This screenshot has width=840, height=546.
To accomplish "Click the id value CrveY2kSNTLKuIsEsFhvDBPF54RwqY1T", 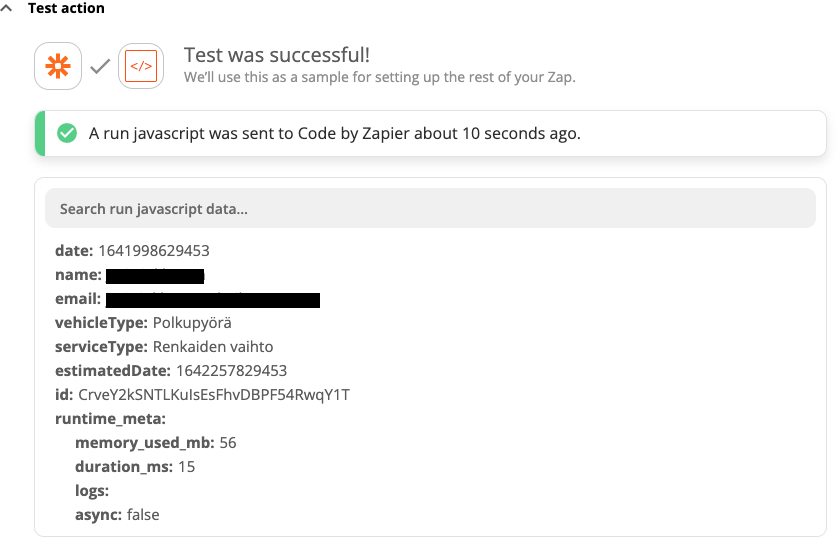I will [214, 395].
